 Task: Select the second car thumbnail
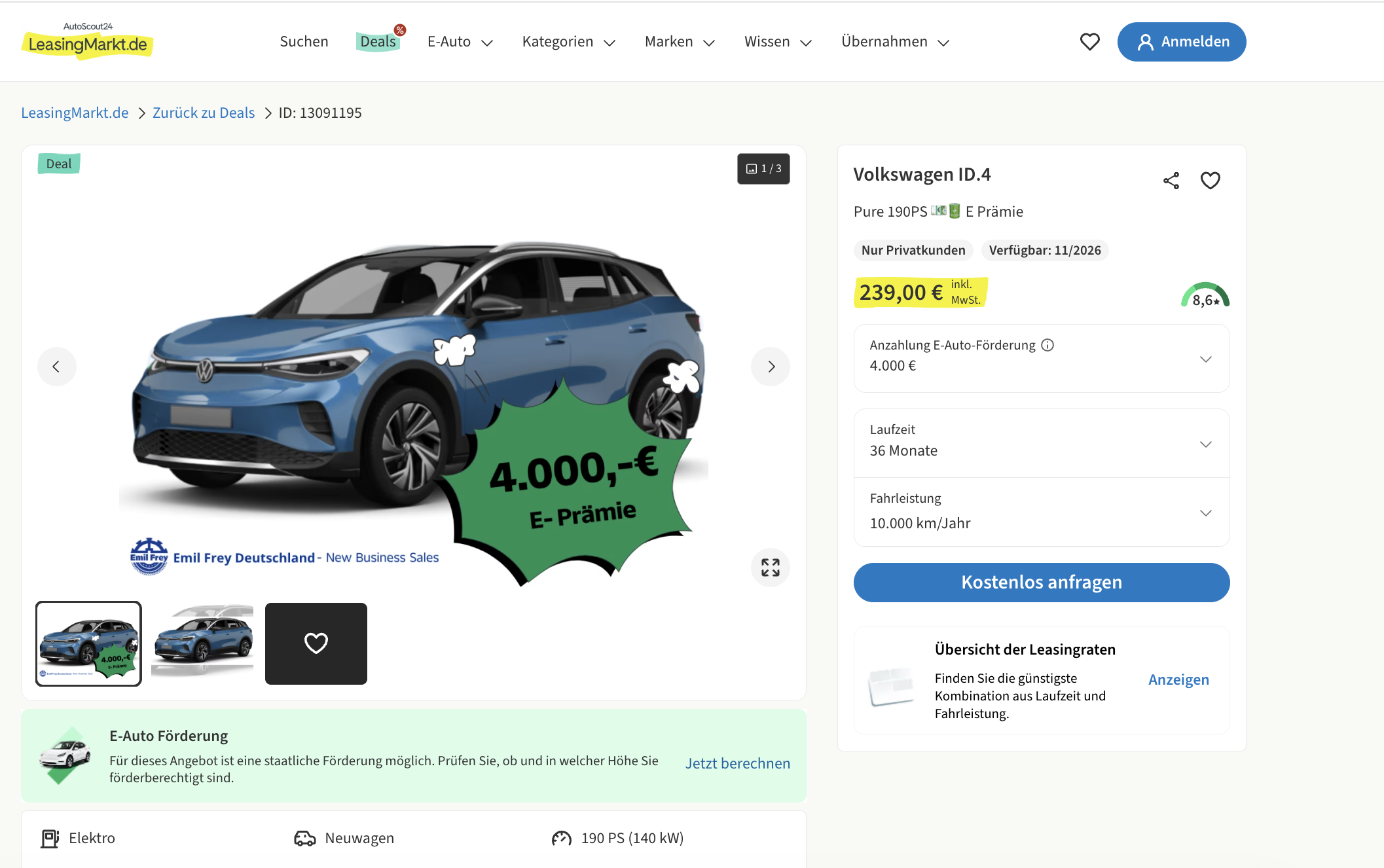click(x=202, y=643)
